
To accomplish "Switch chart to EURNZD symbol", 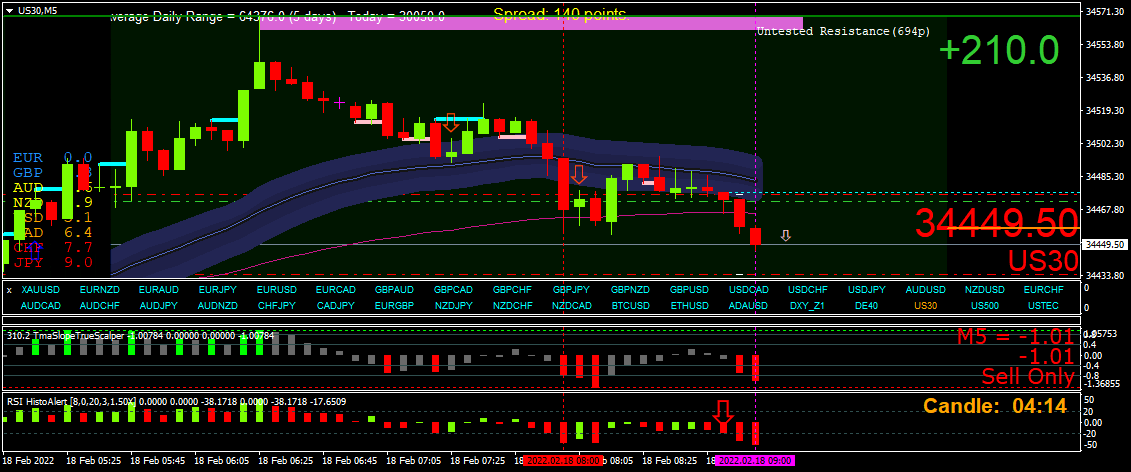I will (x=100, y=289).
